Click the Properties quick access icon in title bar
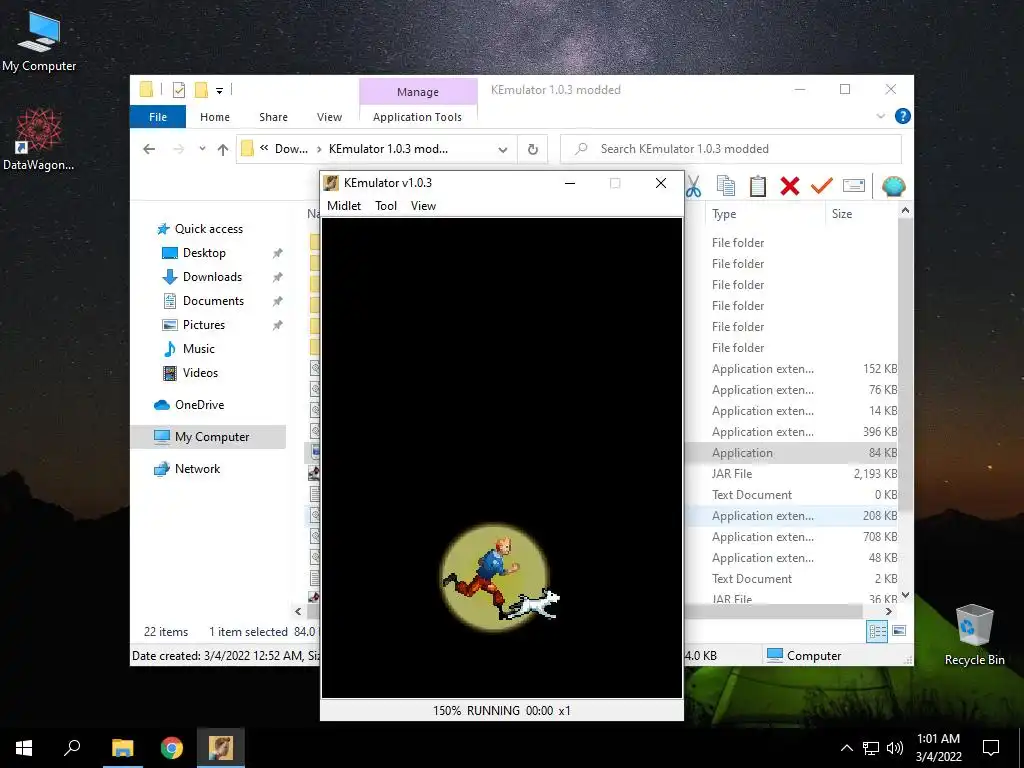 (179, 90)
